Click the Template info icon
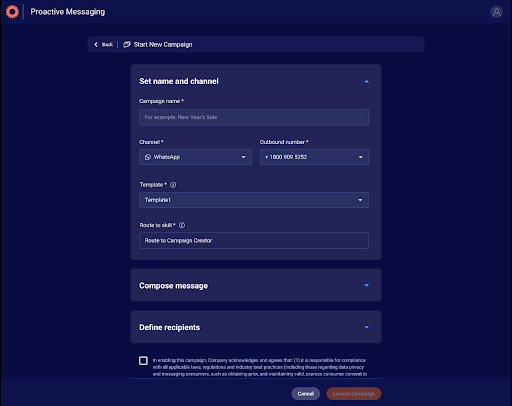This screenshot has width=512, height=406. (x=173, y=185)
